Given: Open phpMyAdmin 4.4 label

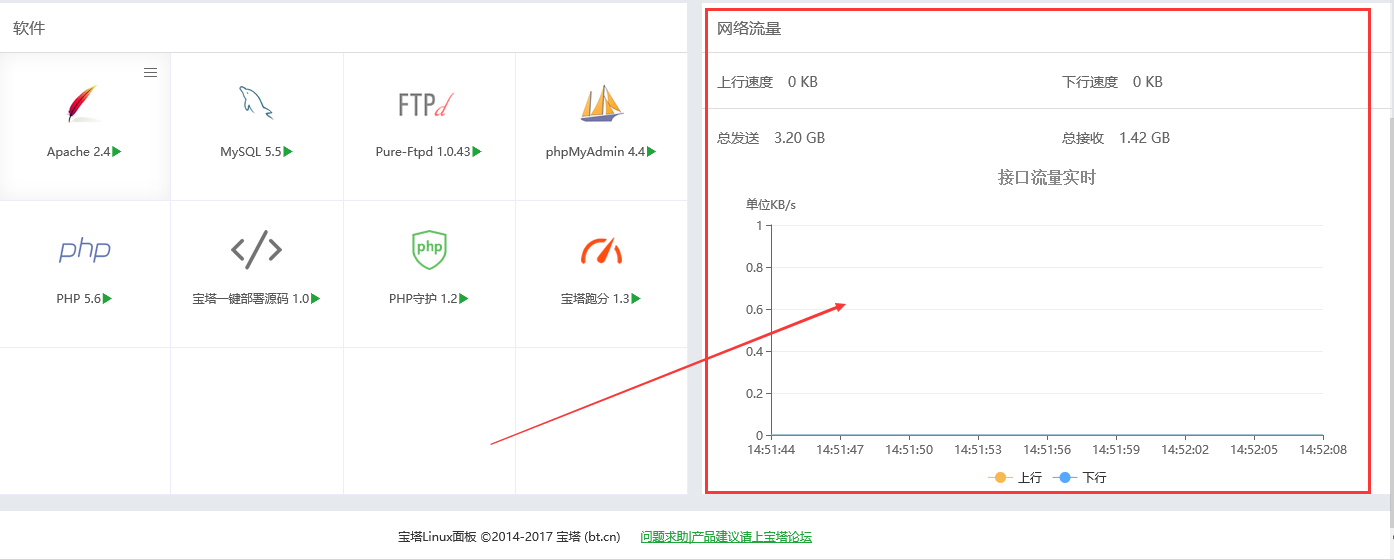Looking at the screenshot, I should 595,152.
